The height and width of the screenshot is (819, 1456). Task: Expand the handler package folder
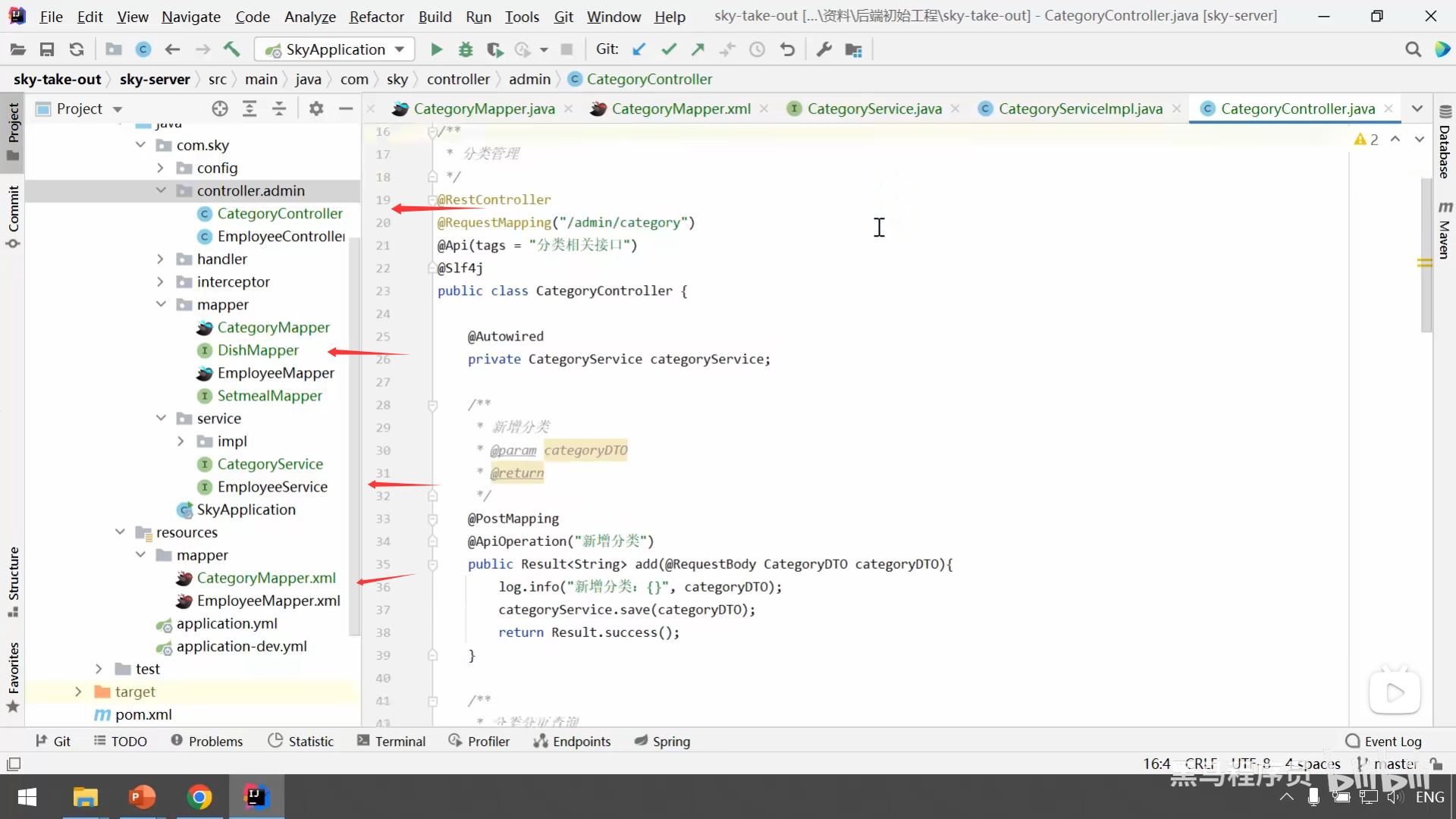click(160, 259)
